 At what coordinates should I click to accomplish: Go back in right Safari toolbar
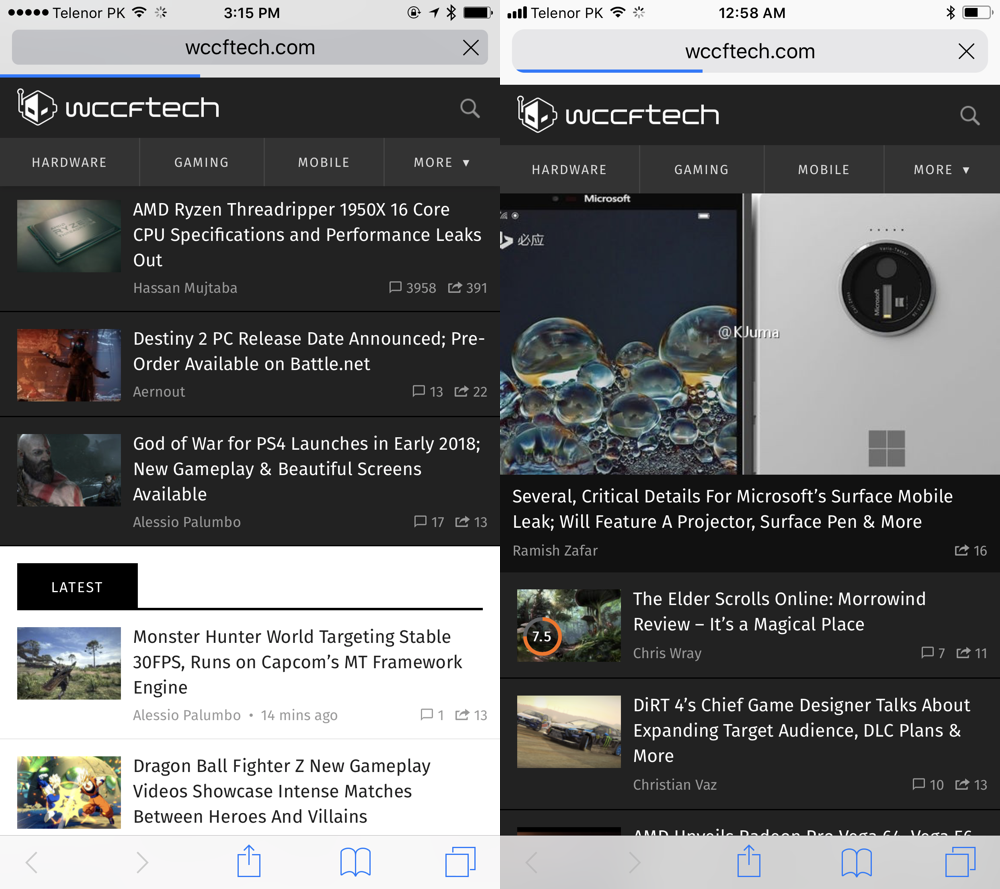[532, 862]
